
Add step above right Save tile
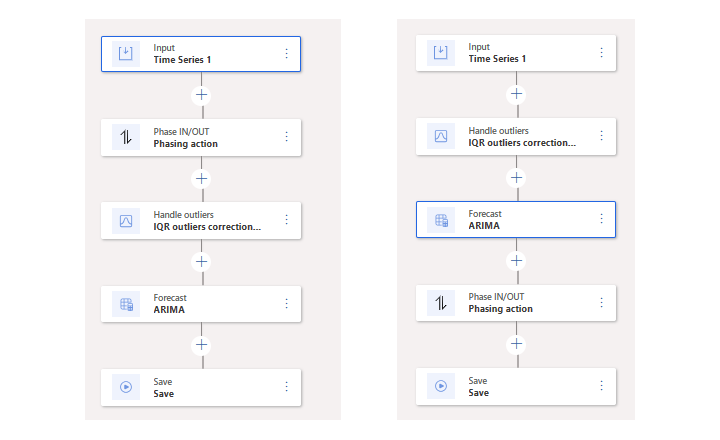pos(516,344)
